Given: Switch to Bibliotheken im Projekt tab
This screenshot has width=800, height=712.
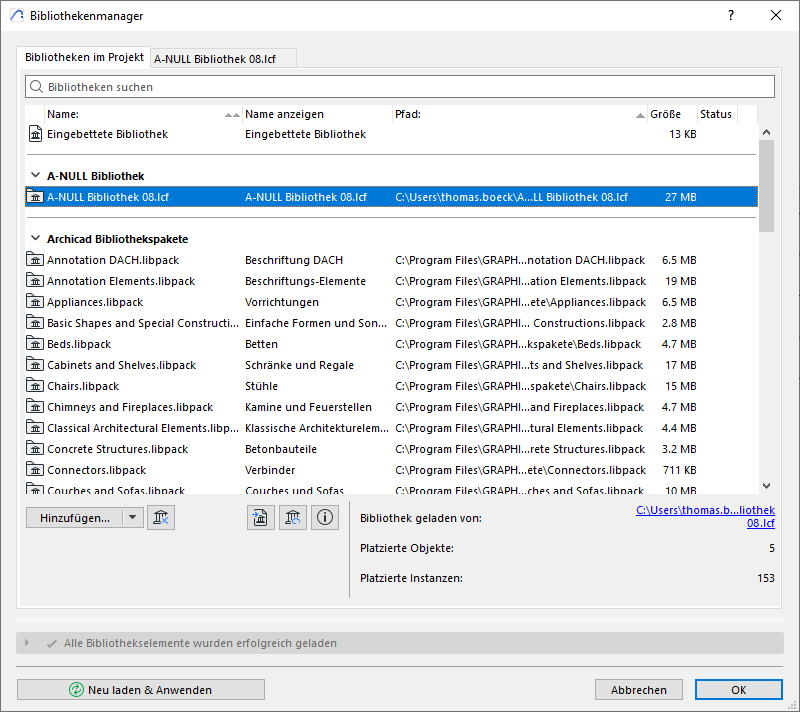Looking at the screenshot, I should point(84,57).
